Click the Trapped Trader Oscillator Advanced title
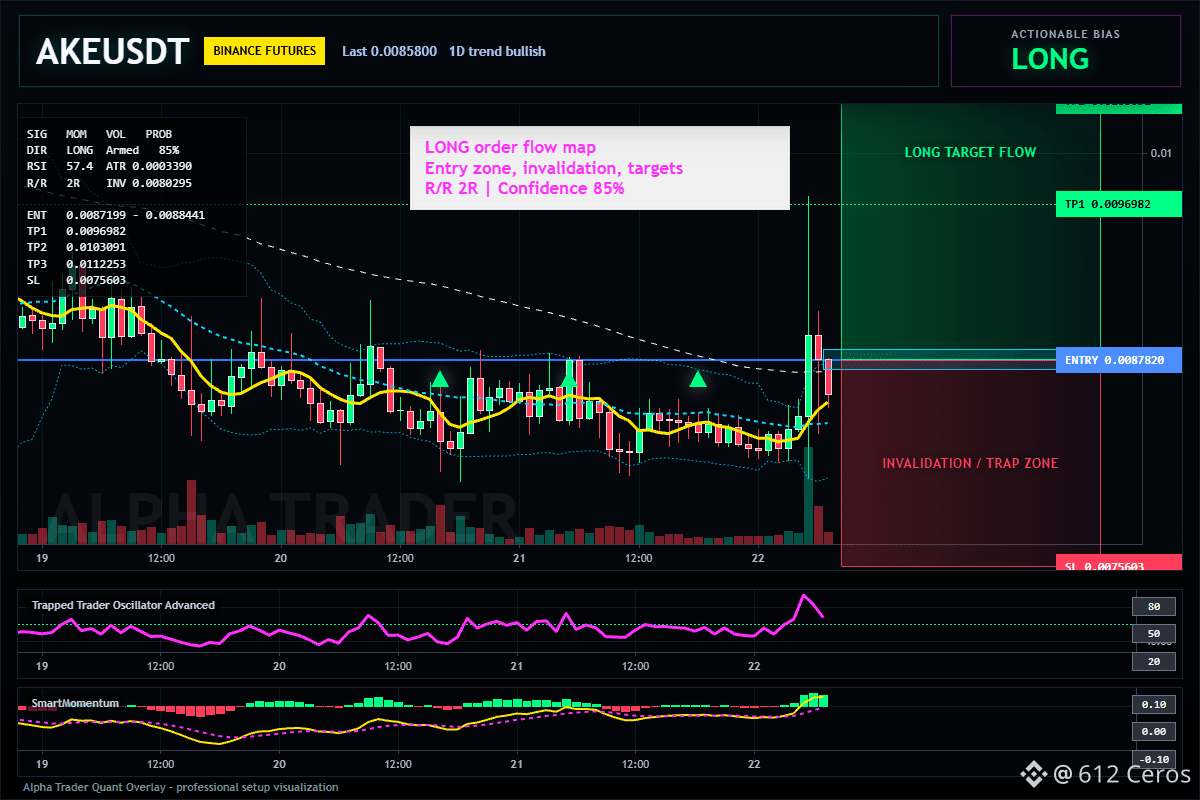This screenshot has width=1200, height=800. coord(123,605)
